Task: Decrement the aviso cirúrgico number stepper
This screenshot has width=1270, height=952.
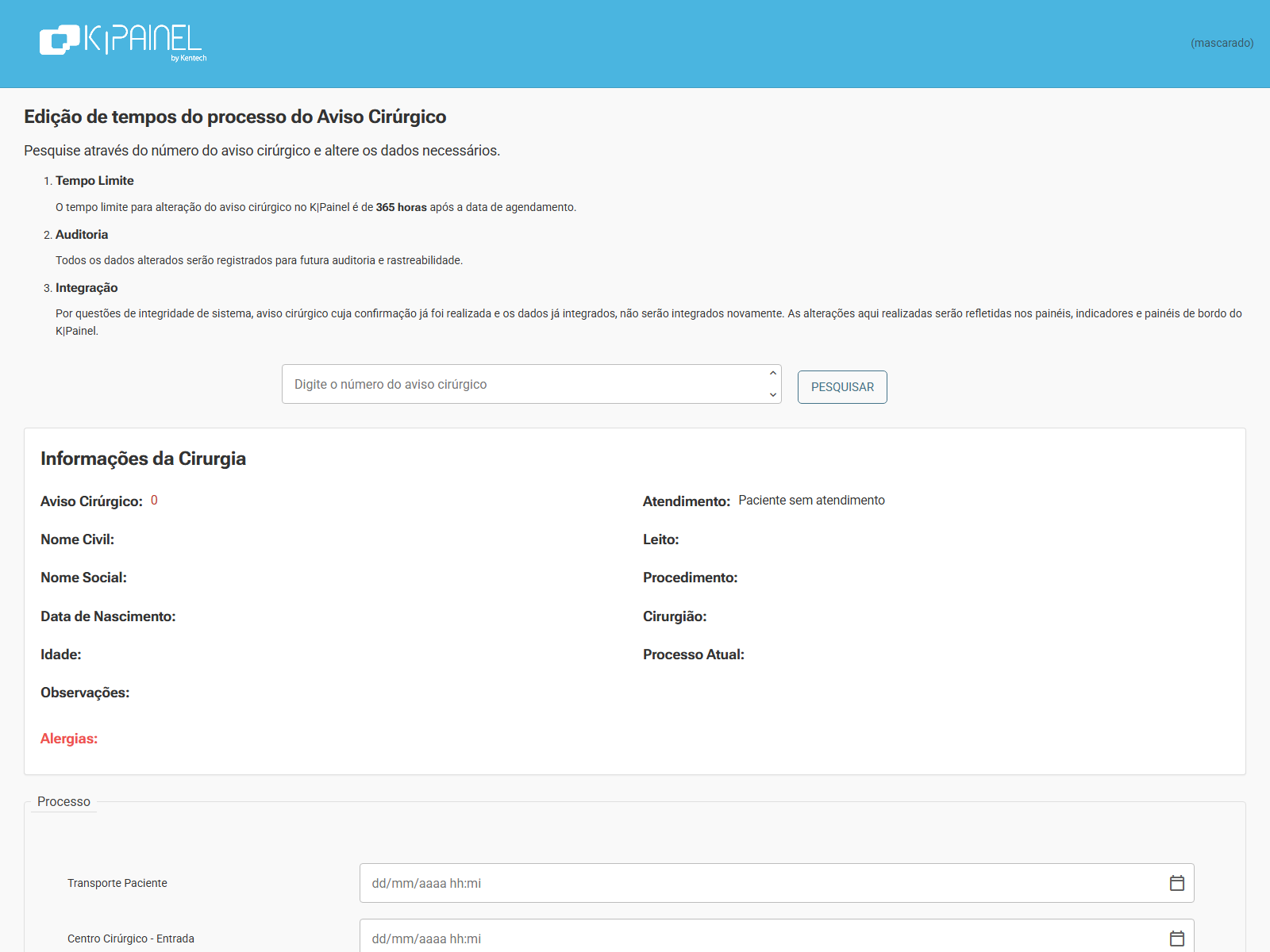Action: (773, 394)
